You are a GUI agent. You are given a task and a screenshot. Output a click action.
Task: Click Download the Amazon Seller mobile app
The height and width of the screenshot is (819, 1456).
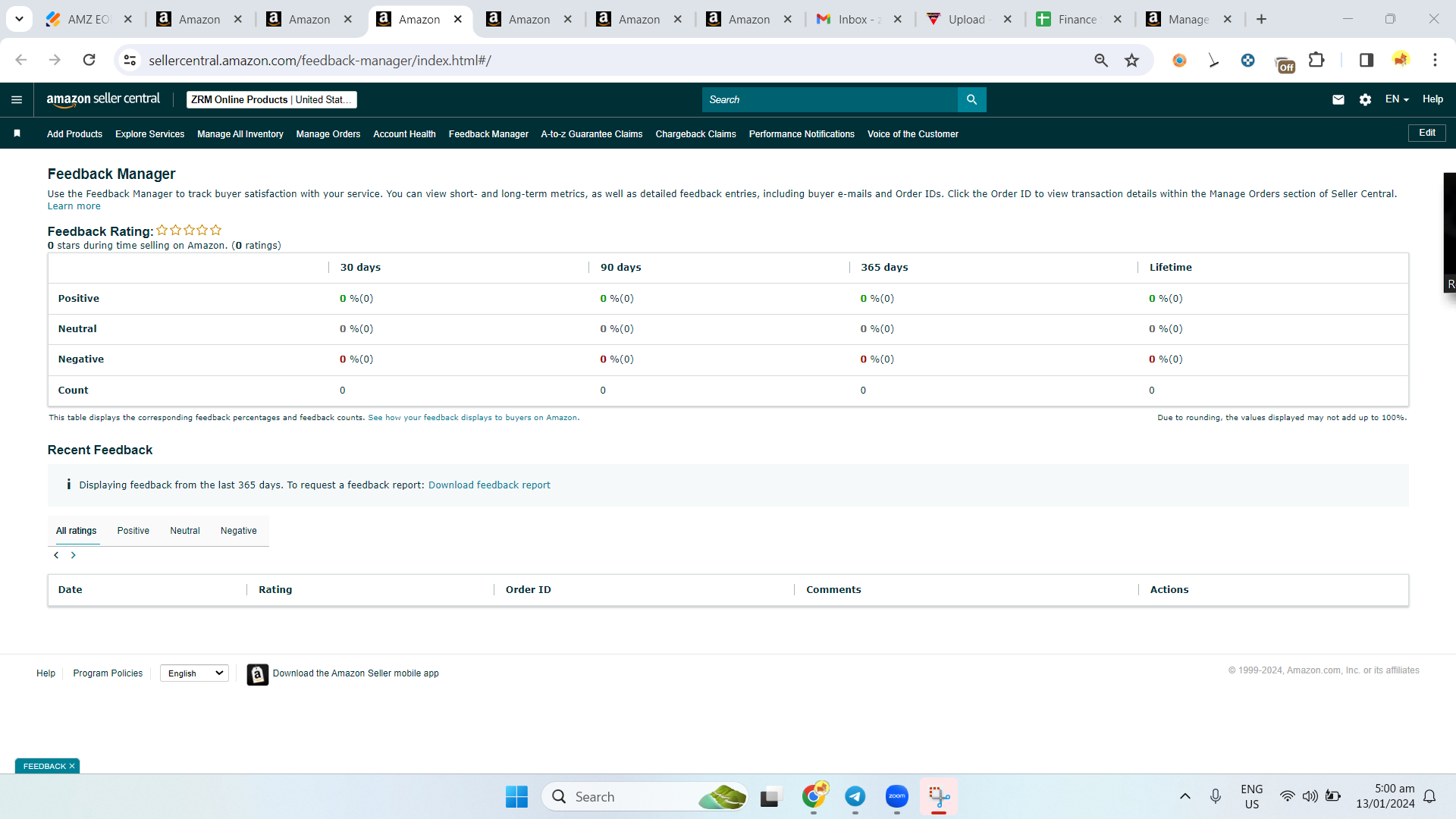click(356, 673)
